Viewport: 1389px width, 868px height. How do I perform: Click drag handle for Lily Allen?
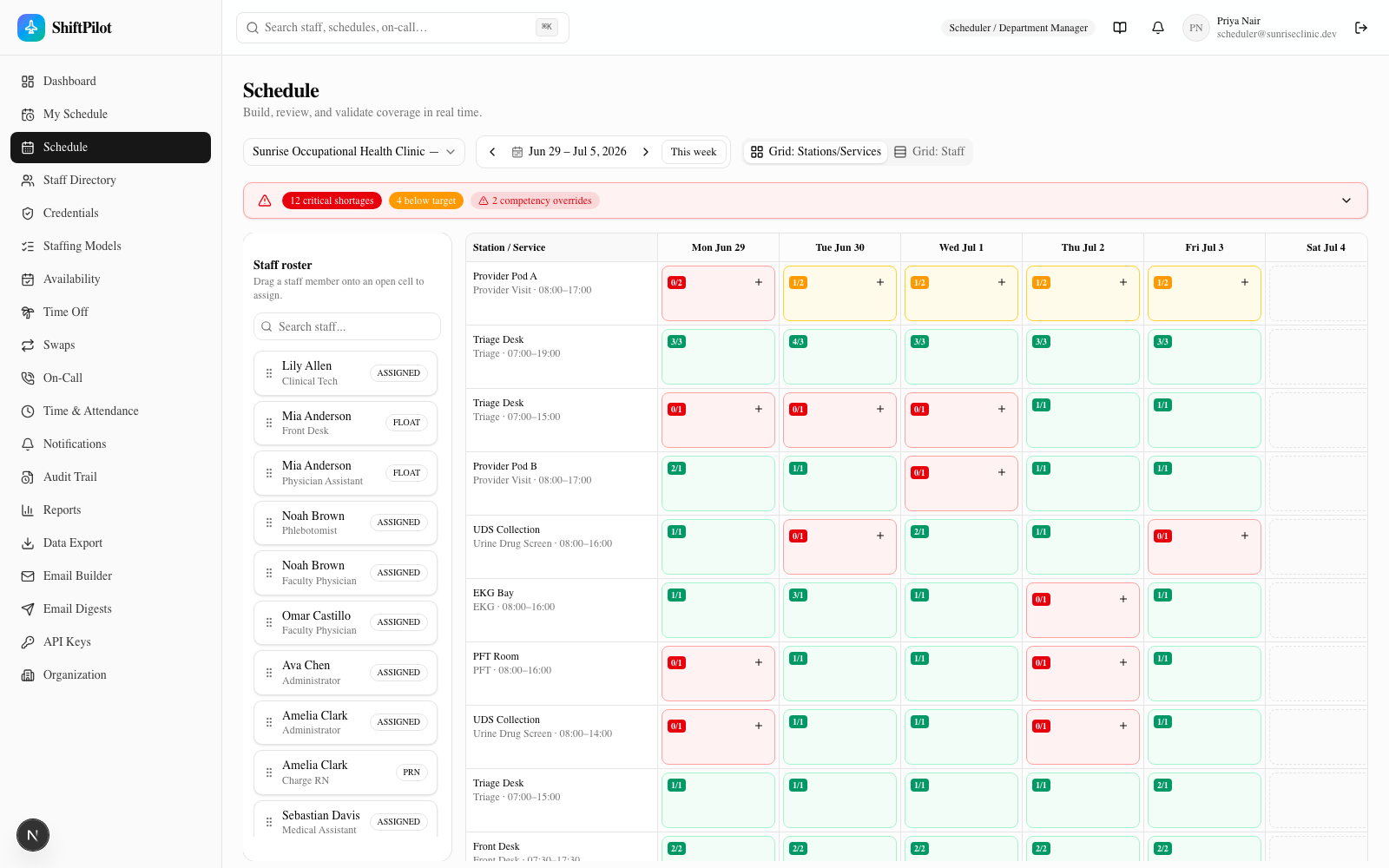[x=269, y=373]
